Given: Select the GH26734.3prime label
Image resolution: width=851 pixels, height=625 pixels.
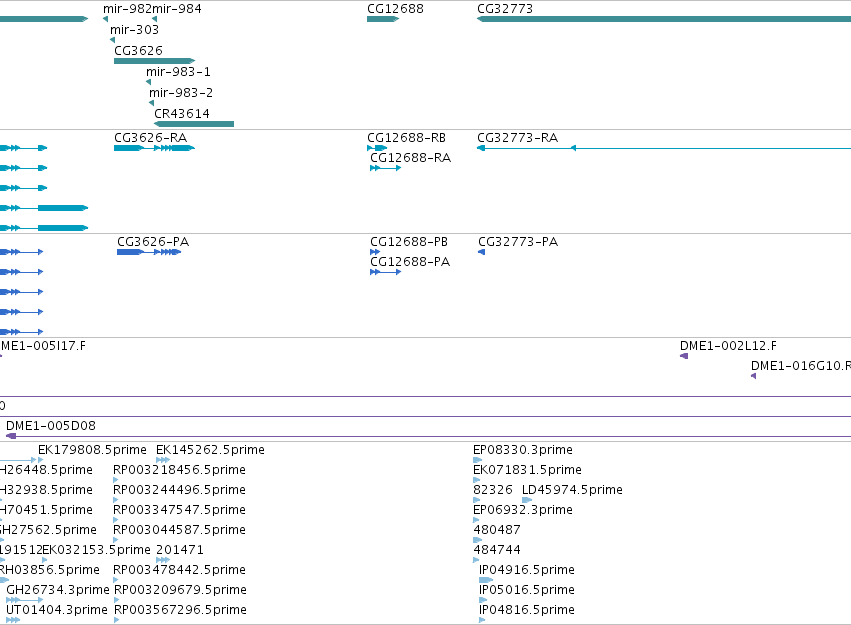Looking at the screenshot, I should pyautogui.click(x=58, y=590).
